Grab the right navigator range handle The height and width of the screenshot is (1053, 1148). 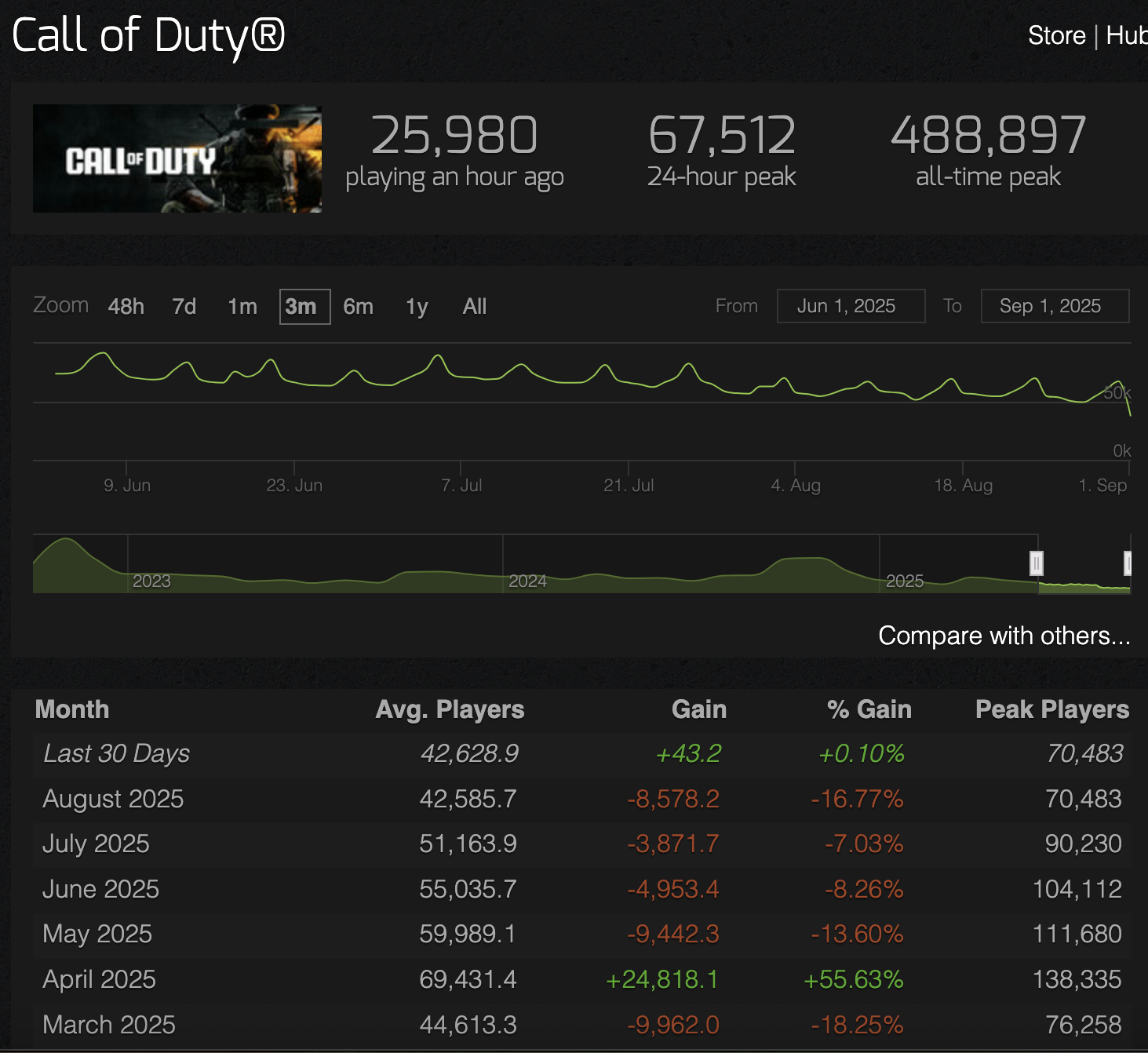[x=1128, y=563]
